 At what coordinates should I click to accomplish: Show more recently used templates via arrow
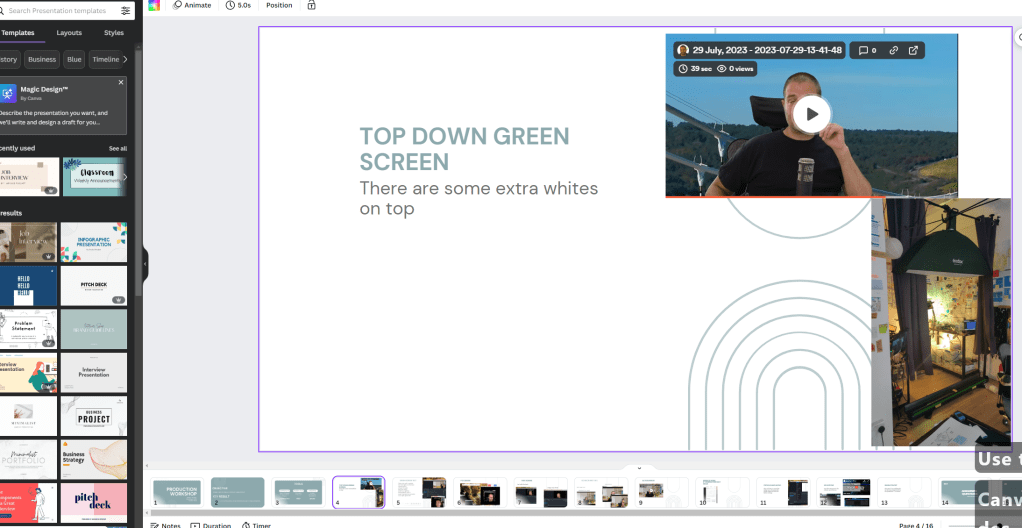pos(124,177)
